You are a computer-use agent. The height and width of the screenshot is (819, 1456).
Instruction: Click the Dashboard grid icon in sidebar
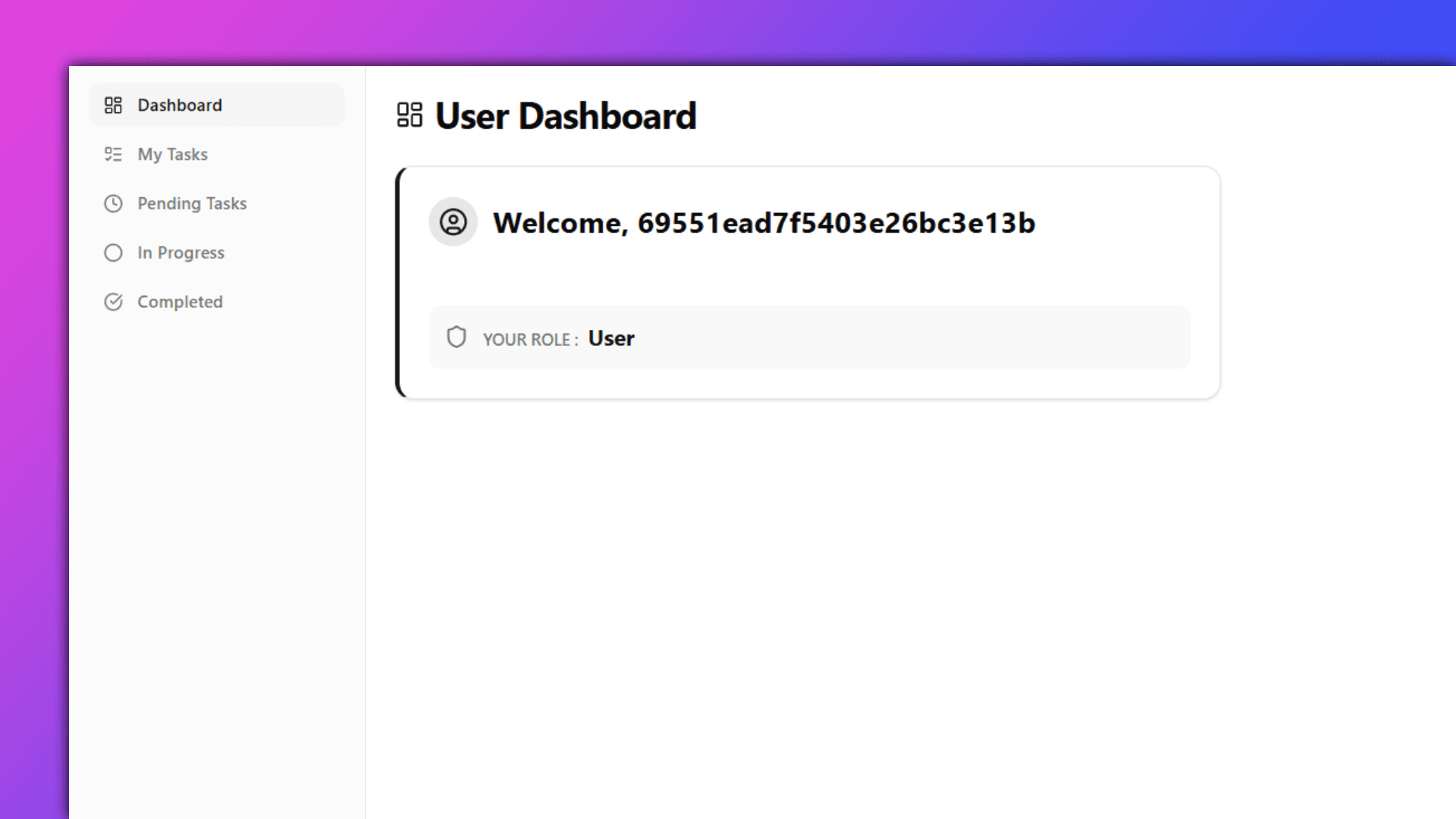coord(113,105)
